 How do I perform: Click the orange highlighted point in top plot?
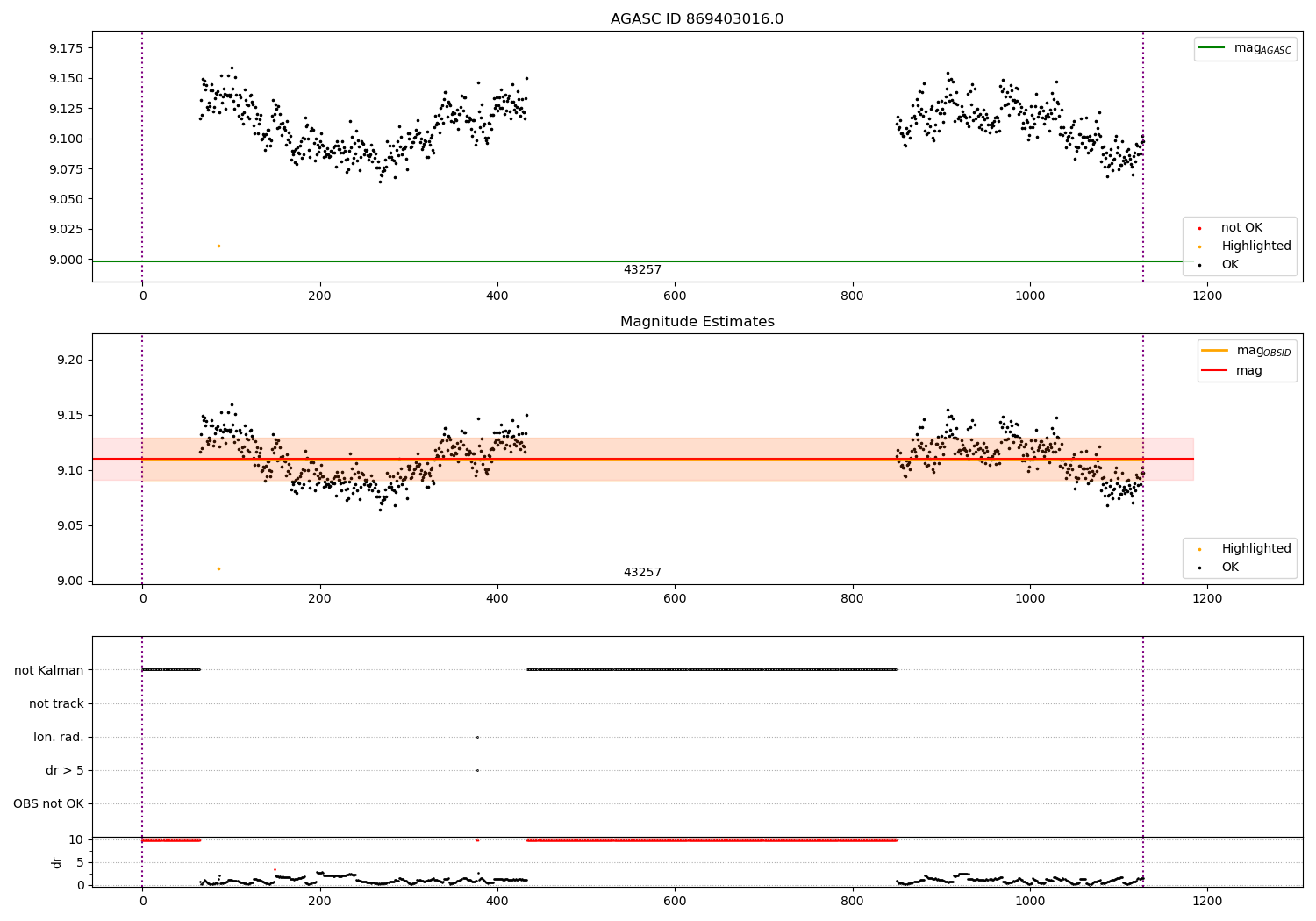point(218,246)
